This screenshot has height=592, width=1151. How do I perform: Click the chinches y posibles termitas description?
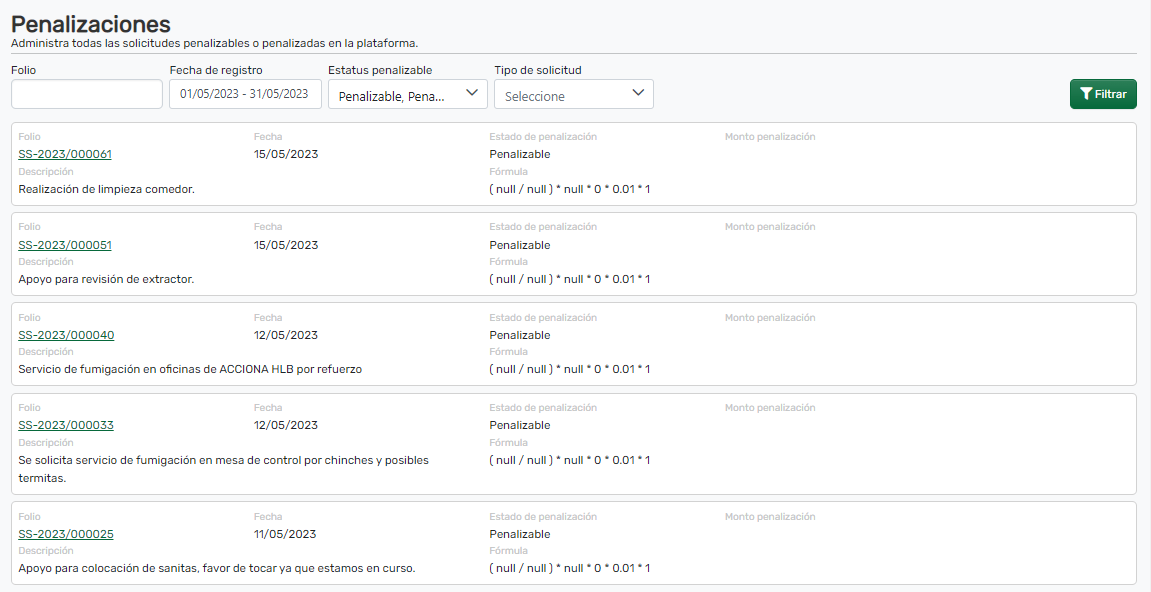pyautogui.click(x=223, y=460)
